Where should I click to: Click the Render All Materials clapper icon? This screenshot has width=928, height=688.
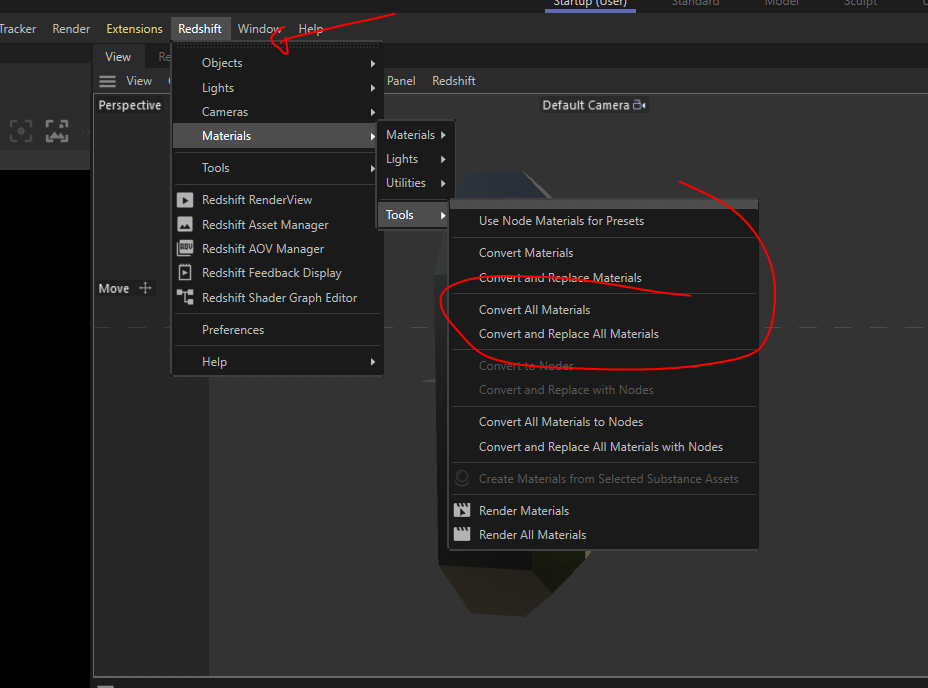click(462, 535)
